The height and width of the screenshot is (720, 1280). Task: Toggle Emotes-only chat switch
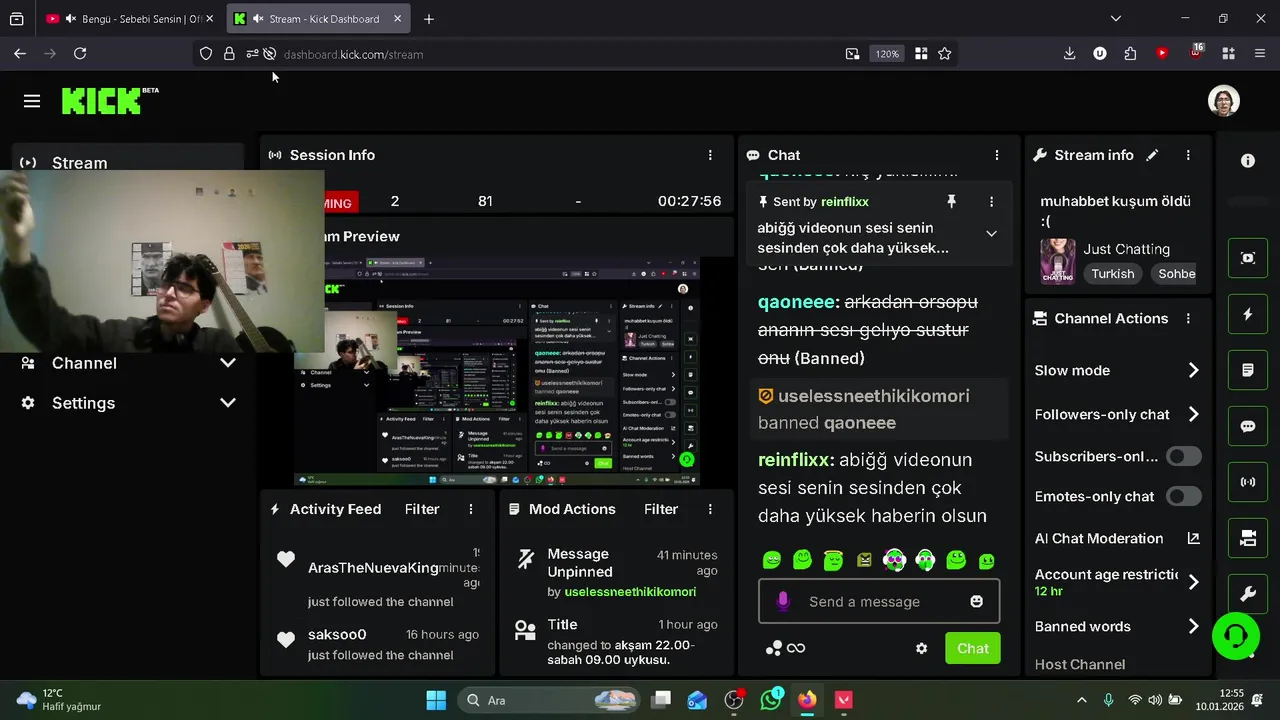[1184, 496]
